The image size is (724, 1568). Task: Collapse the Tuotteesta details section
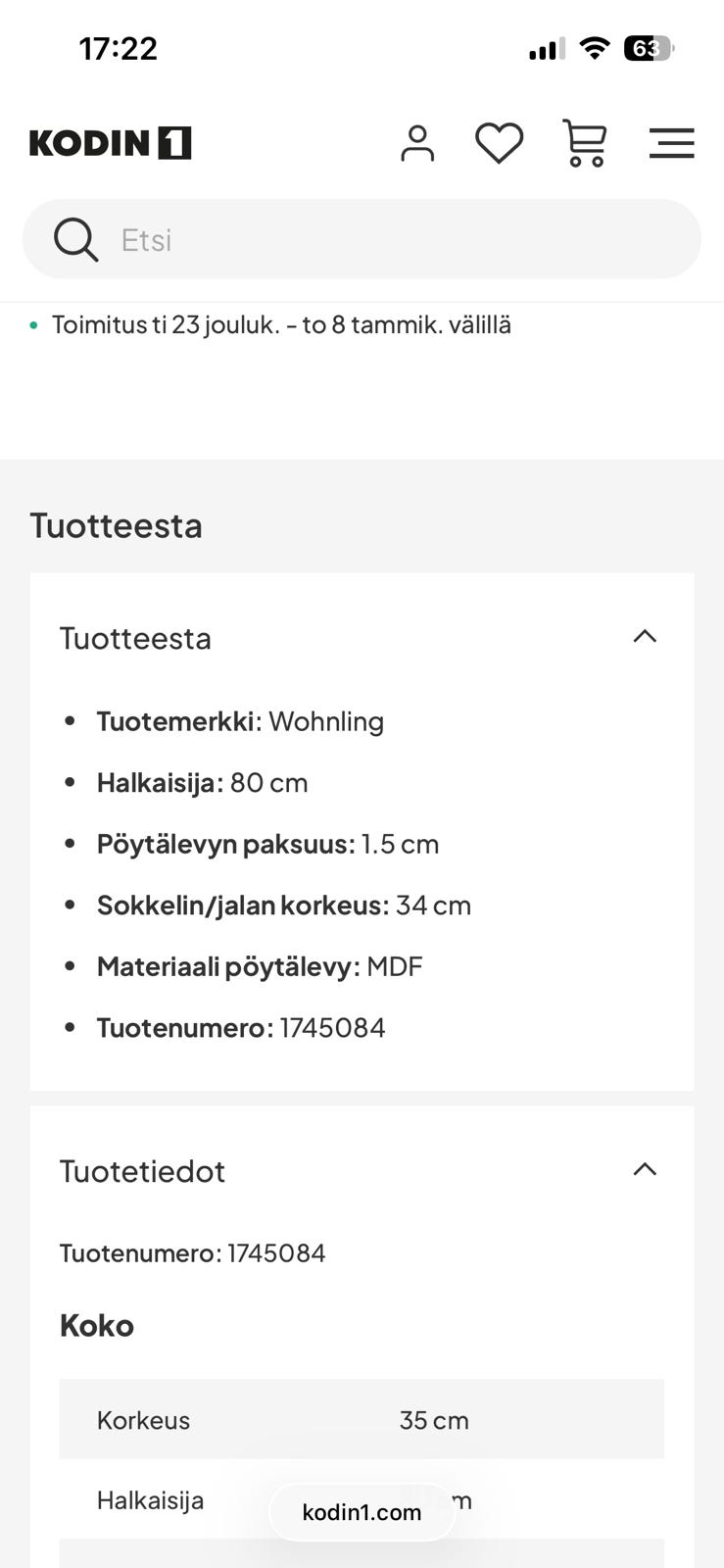(x=644, y=636)
